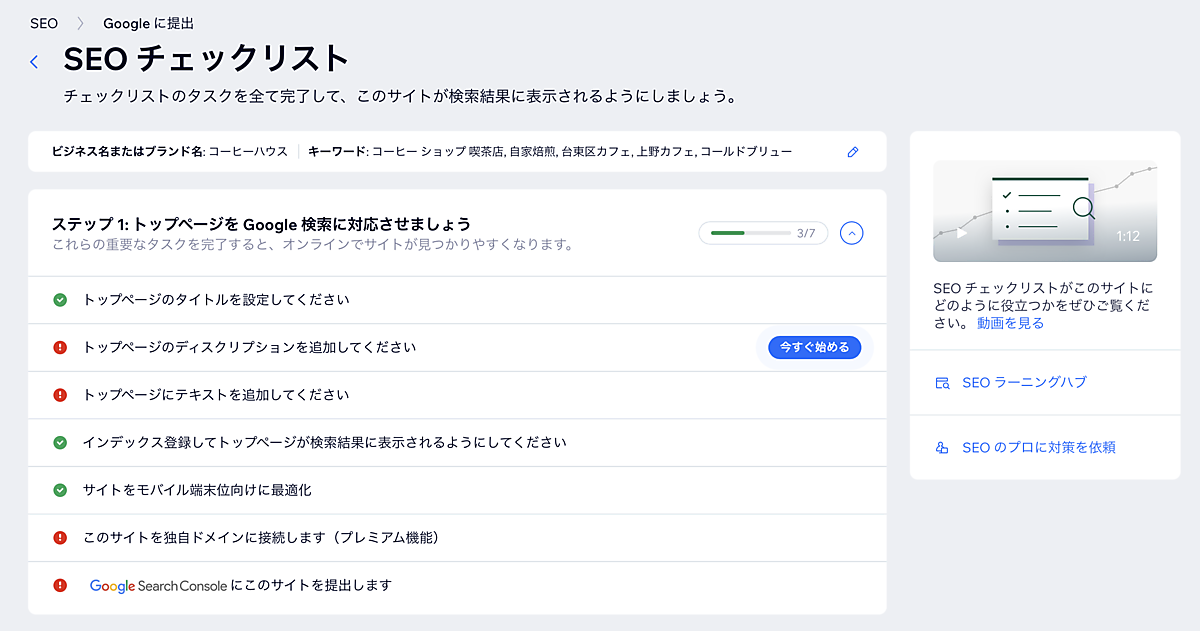Collapse Step 1 with the chevron button
This screenshot has height=631, width=1200.
[x=851, y=233]
